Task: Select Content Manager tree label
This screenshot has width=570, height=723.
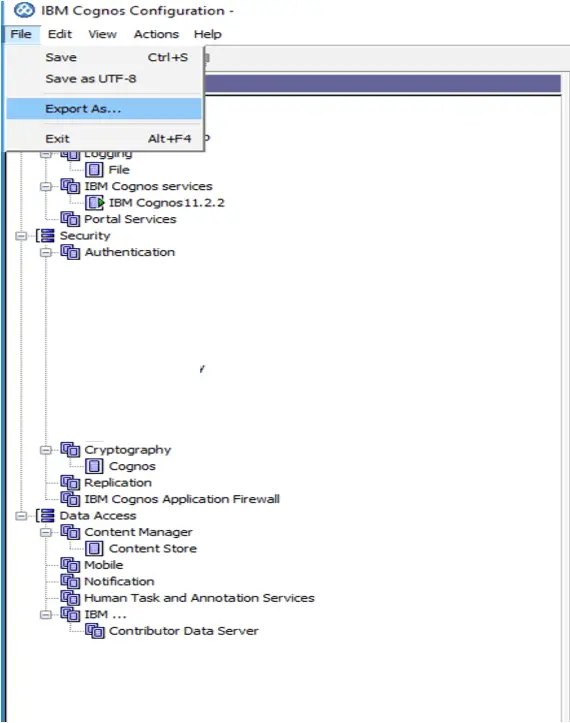Action: pos(138,532)
